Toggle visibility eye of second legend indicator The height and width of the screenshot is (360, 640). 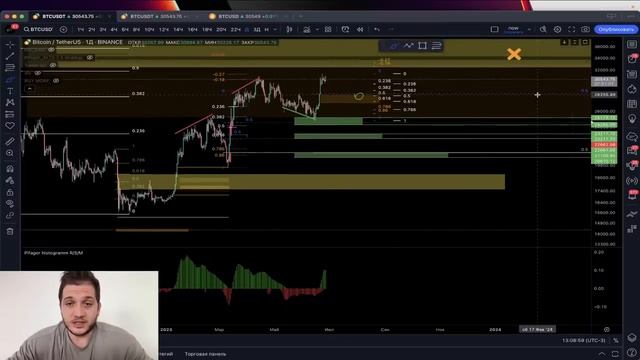click(90, 58)
